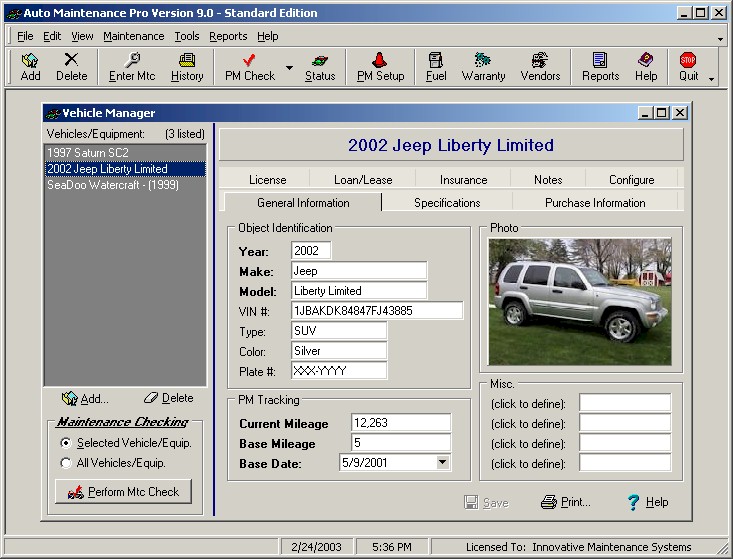Switch to the Insurance tab
733x559 pixels.
pyautogui.click(x=463, y=179)
